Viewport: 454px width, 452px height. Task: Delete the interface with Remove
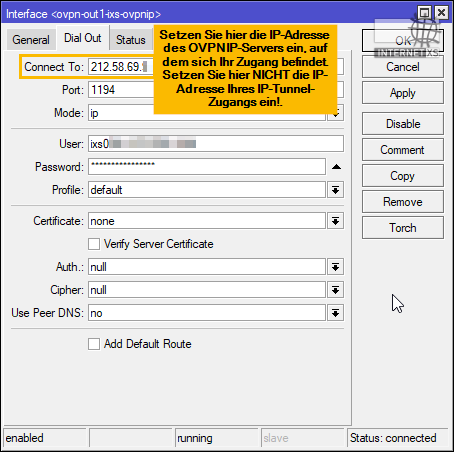(x=403, y=202)
